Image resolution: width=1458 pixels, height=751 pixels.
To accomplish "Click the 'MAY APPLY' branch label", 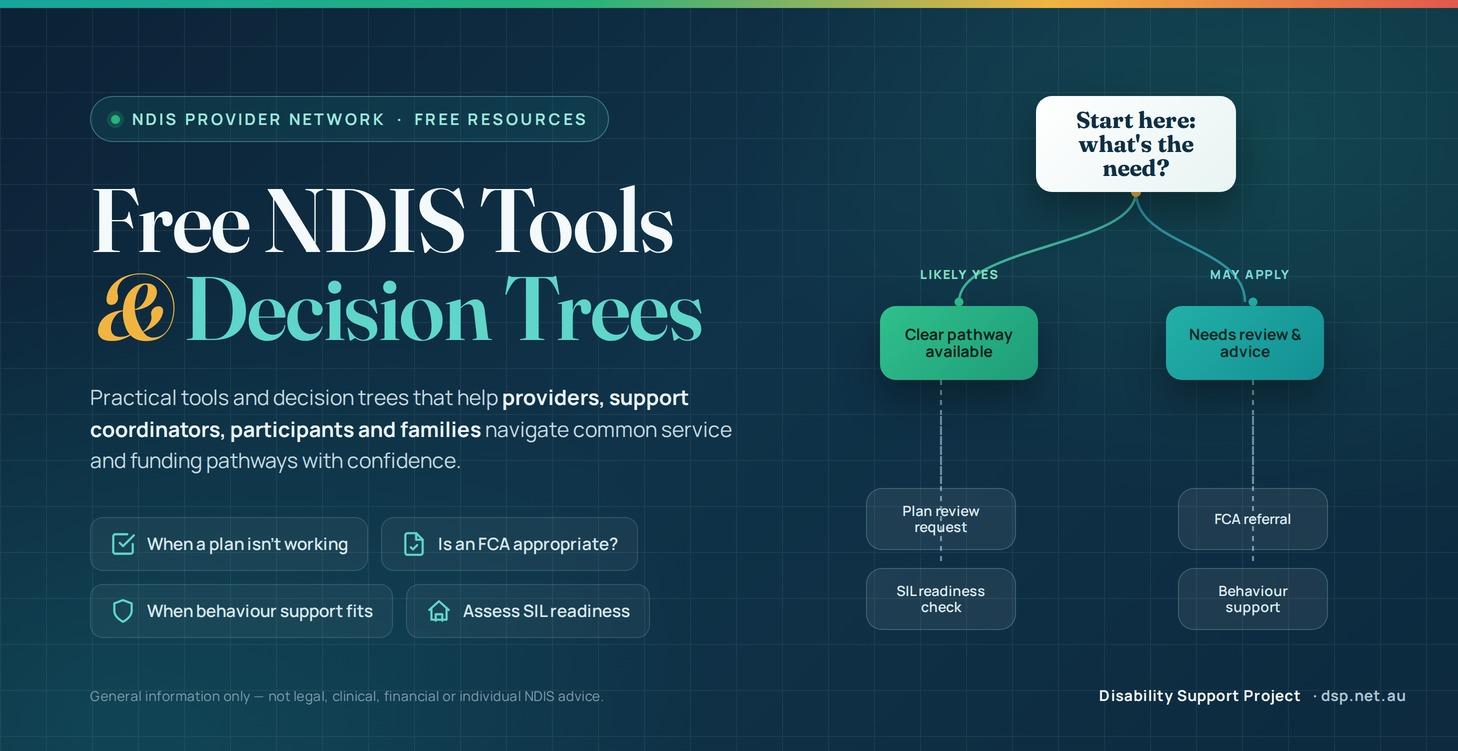I will pyautogui.click(x=1250, y=274).
